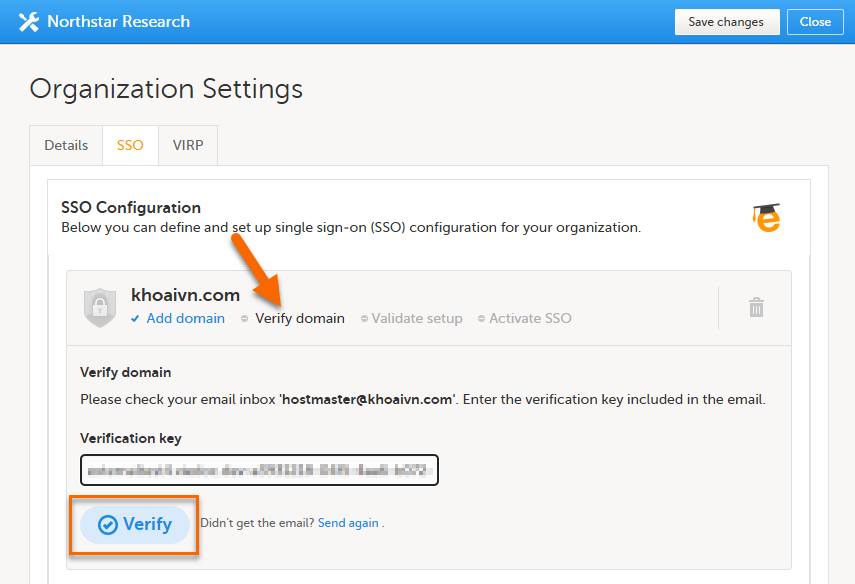The height and width of the screenshot is (584, 855).
Task: Click the checkmark beside Add domain
Action: [136, 319]
